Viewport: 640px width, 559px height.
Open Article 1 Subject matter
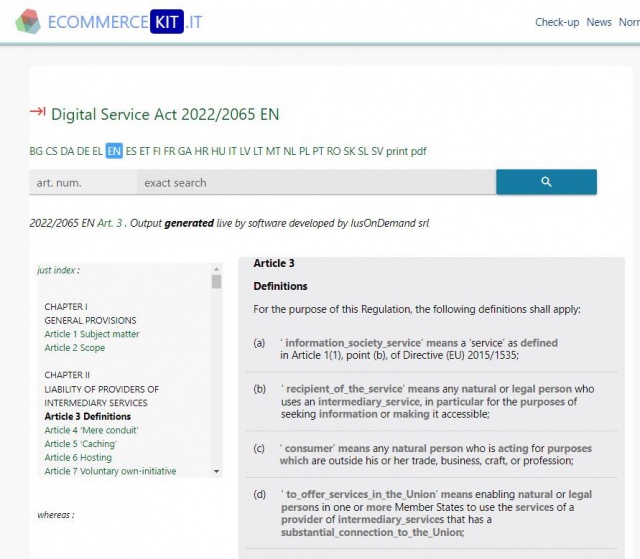coord(92,334)
